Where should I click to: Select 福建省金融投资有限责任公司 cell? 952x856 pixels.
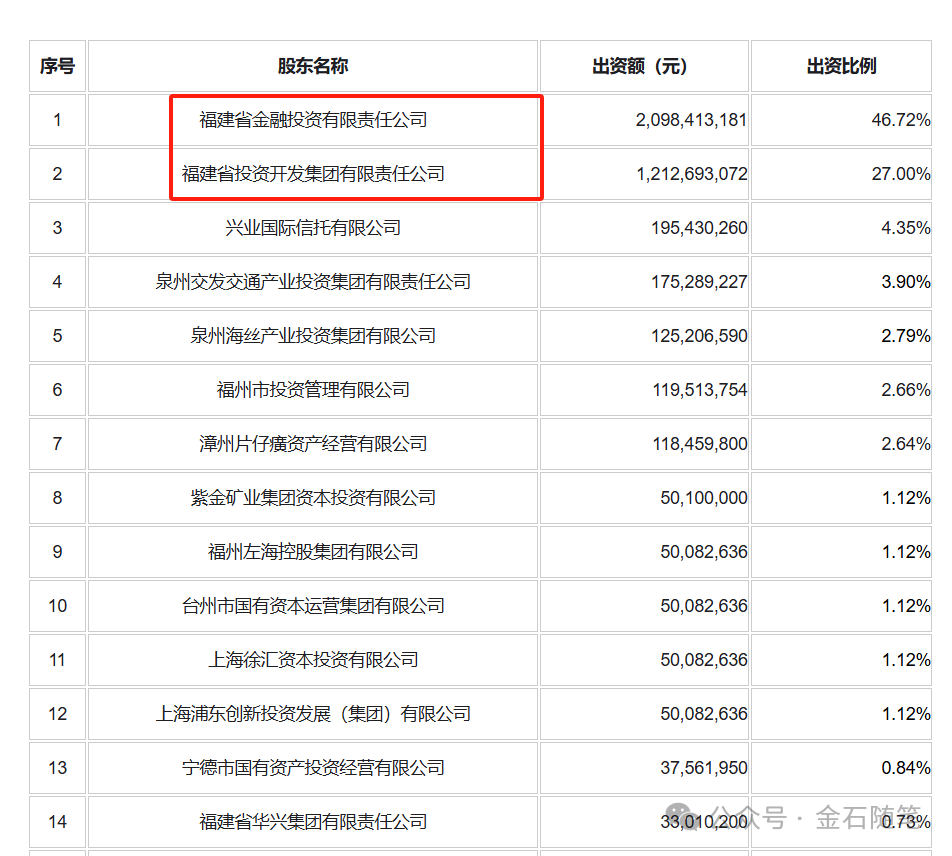coord(313,120)
